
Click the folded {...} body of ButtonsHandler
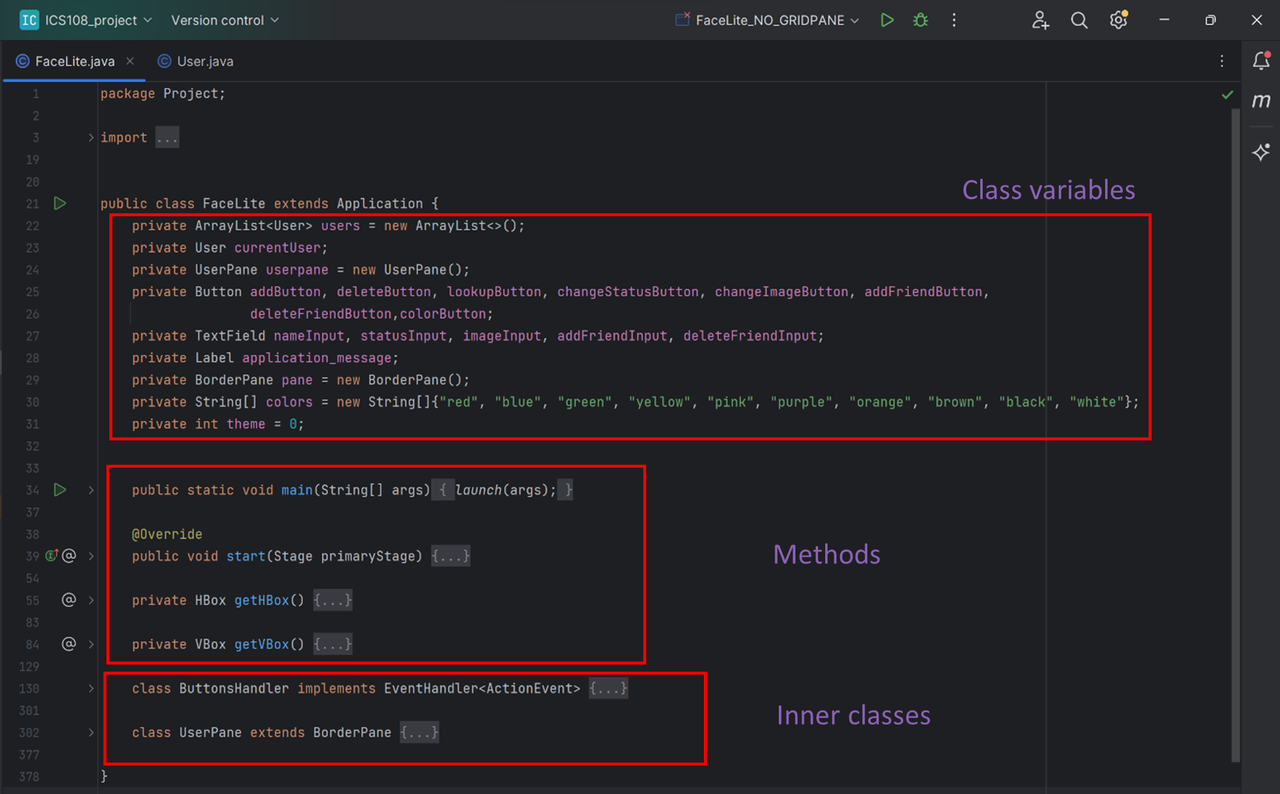[608, 688]
